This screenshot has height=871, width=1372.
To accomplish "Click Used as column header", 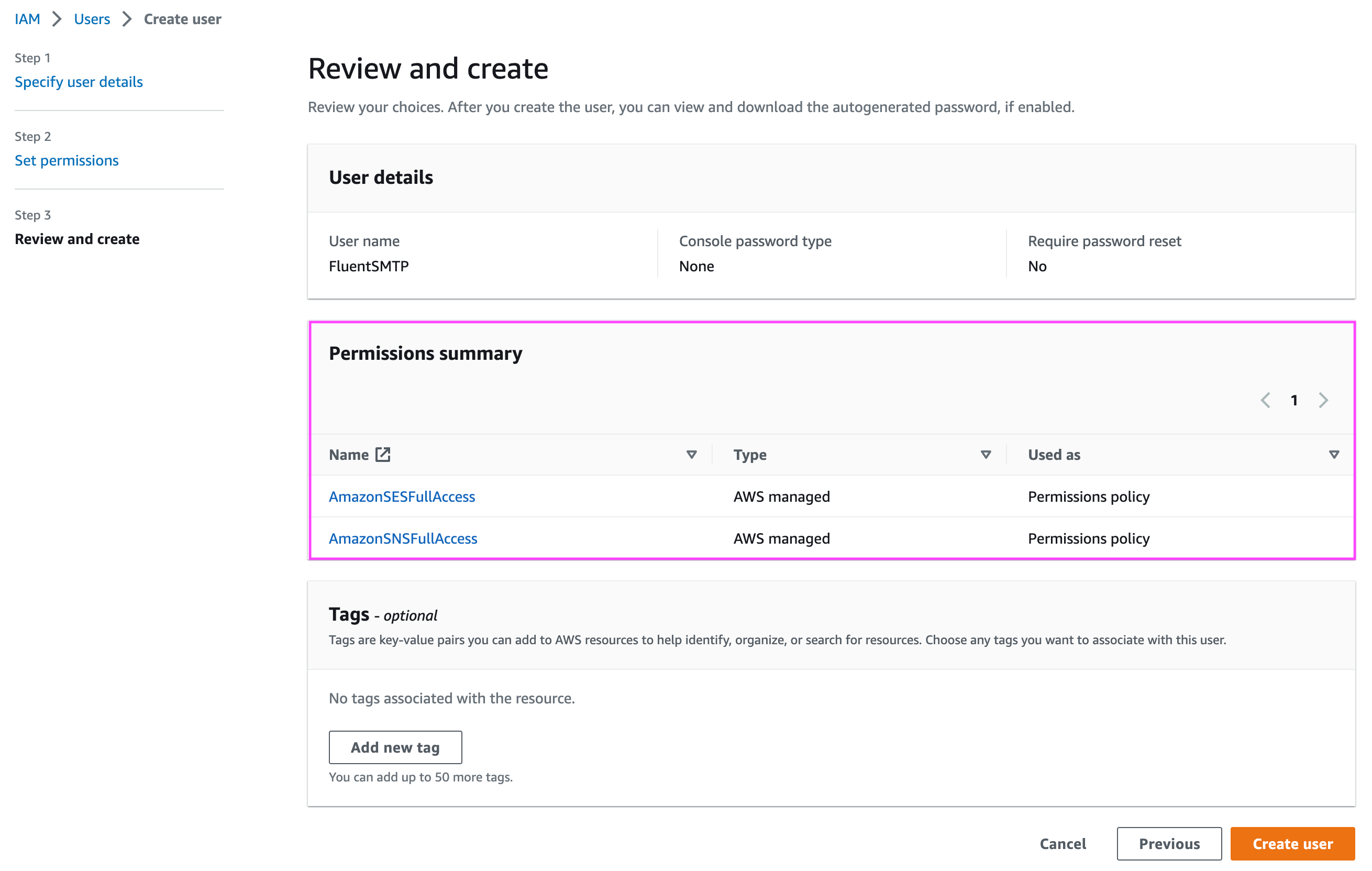I will coord(1054,454).
